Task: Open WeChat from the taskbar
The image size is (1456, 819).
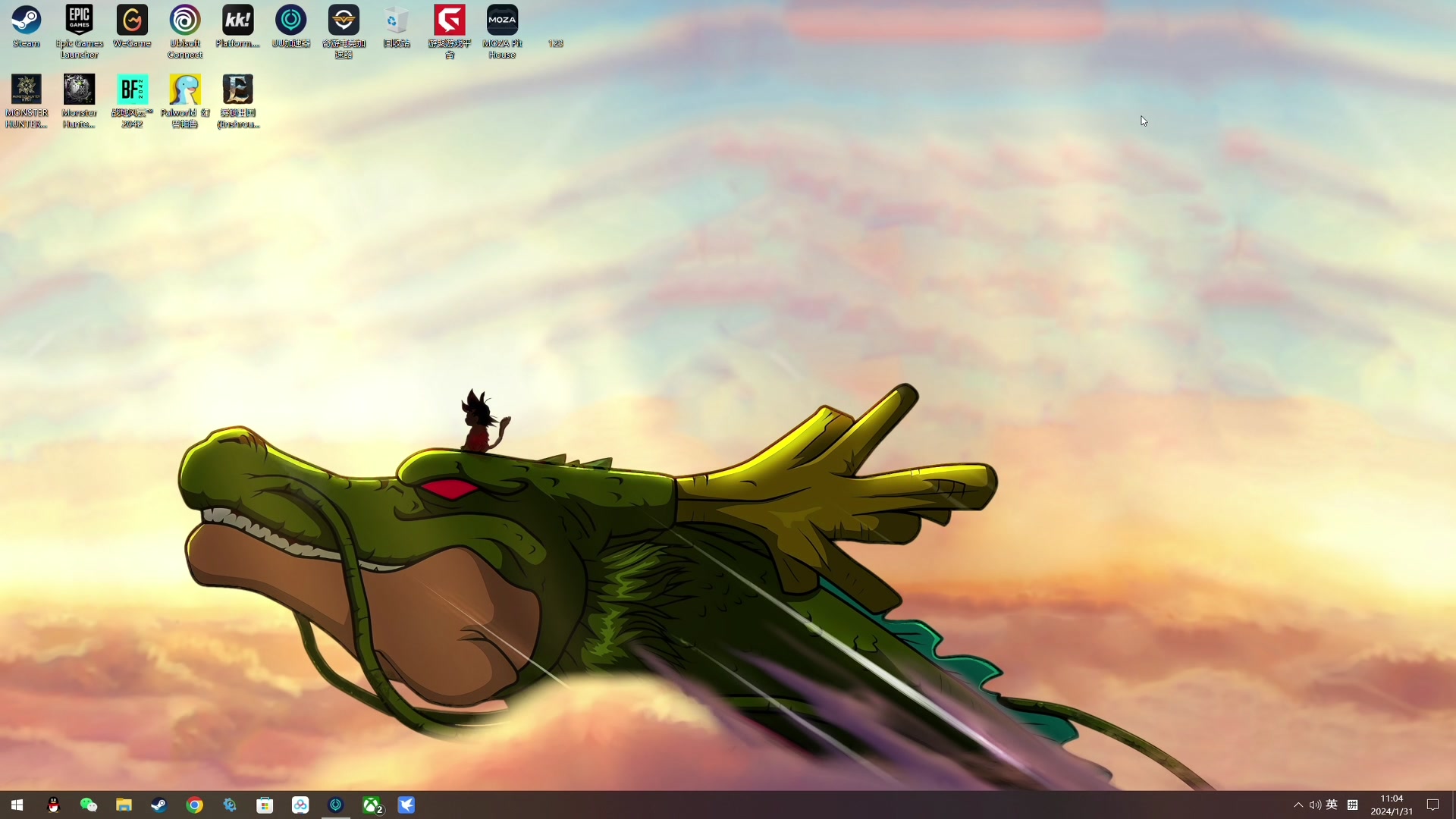Action: 88,805
